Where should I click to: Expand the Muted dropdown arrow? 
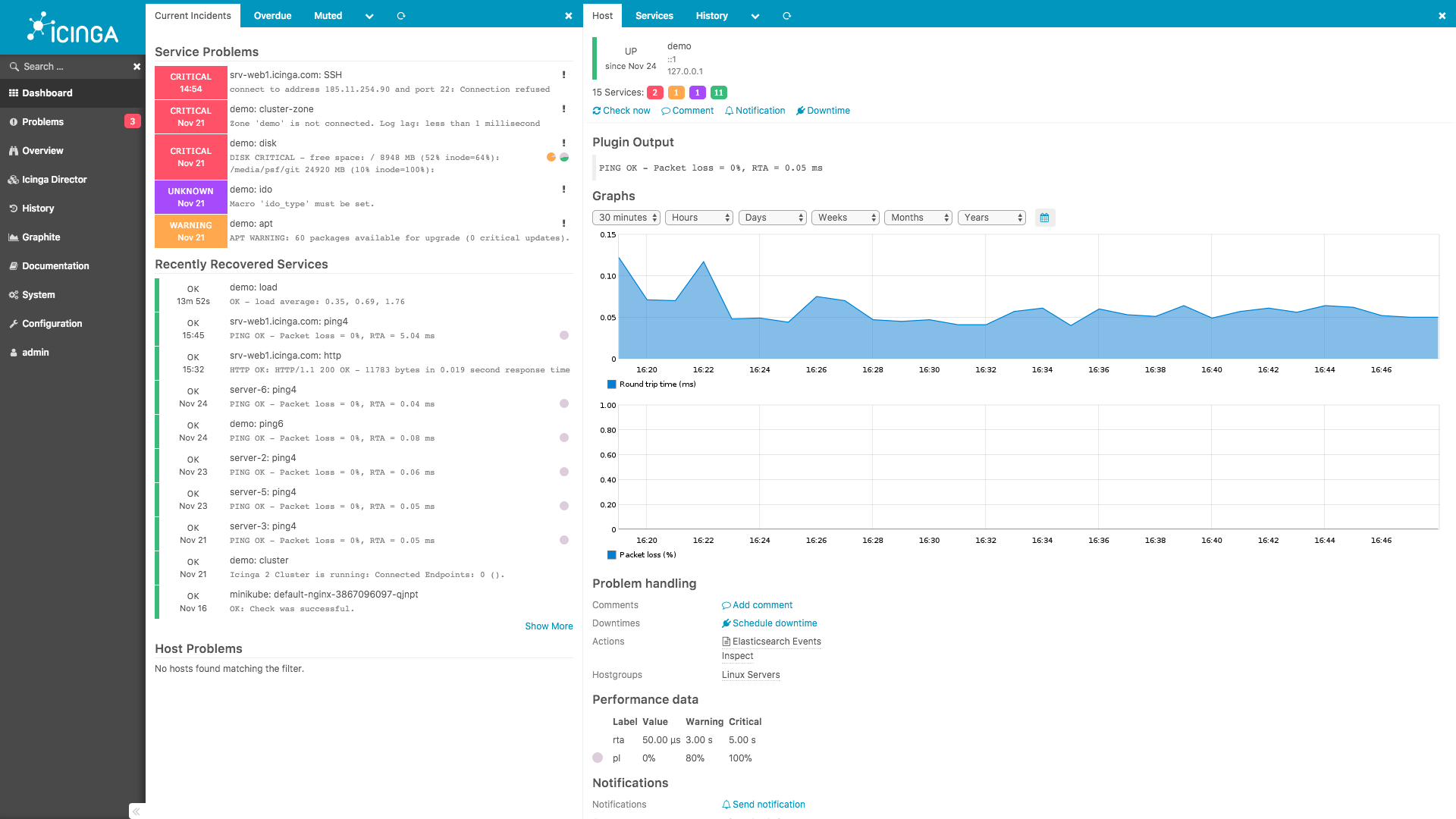(x=368, y=15)
